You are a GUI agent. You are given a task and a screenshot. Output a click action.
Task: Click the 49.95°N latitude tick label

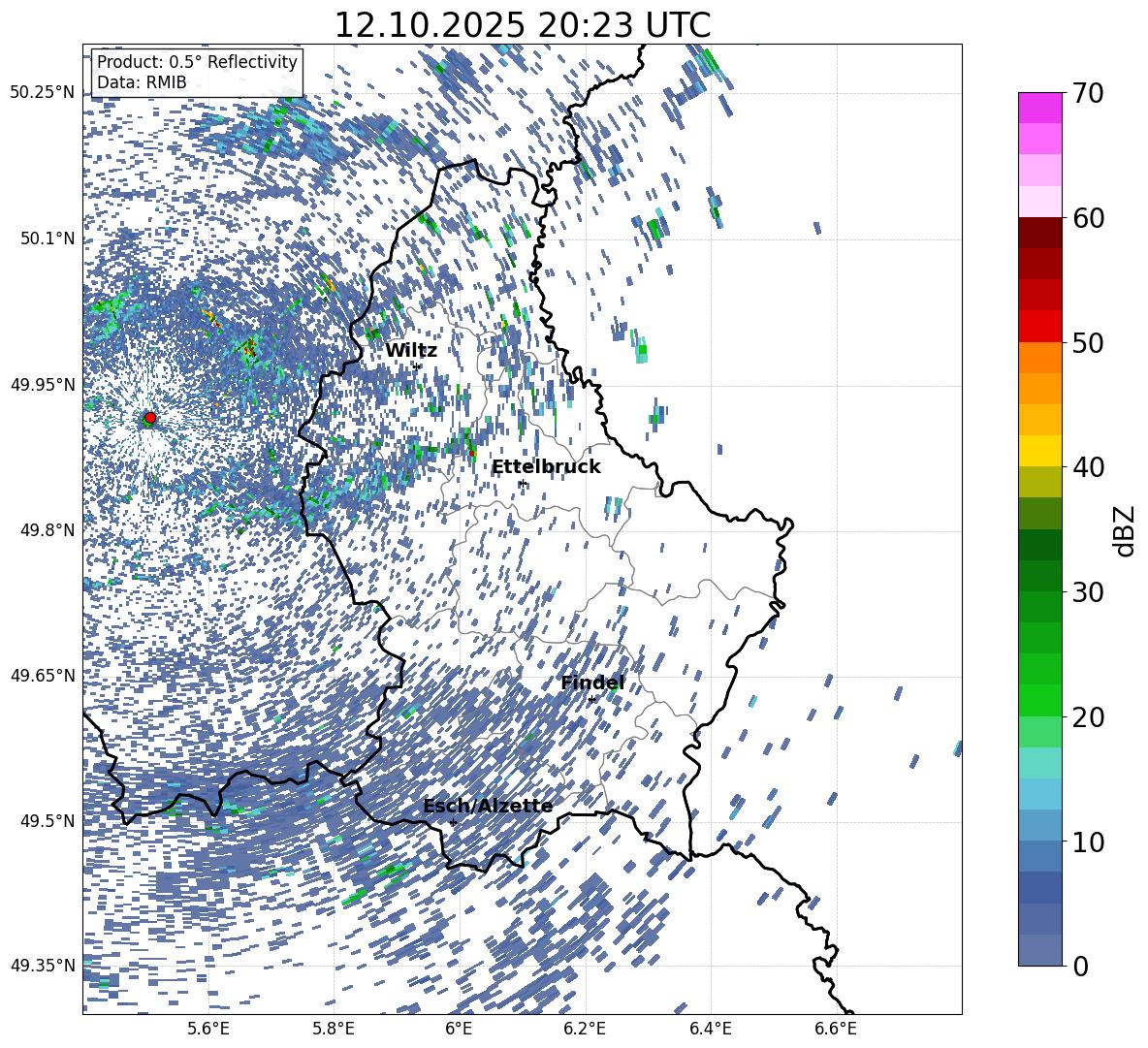[44, 384]
